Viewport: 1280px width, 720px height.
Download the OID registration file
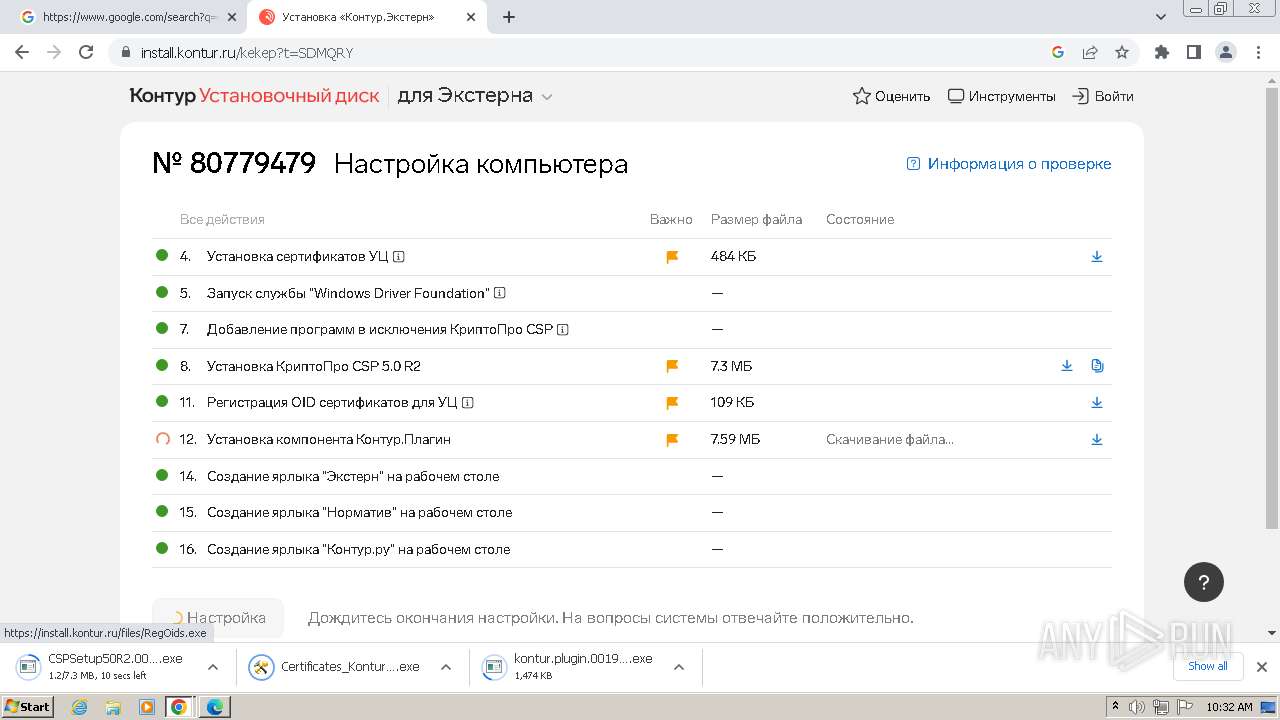coord(1097,403)
